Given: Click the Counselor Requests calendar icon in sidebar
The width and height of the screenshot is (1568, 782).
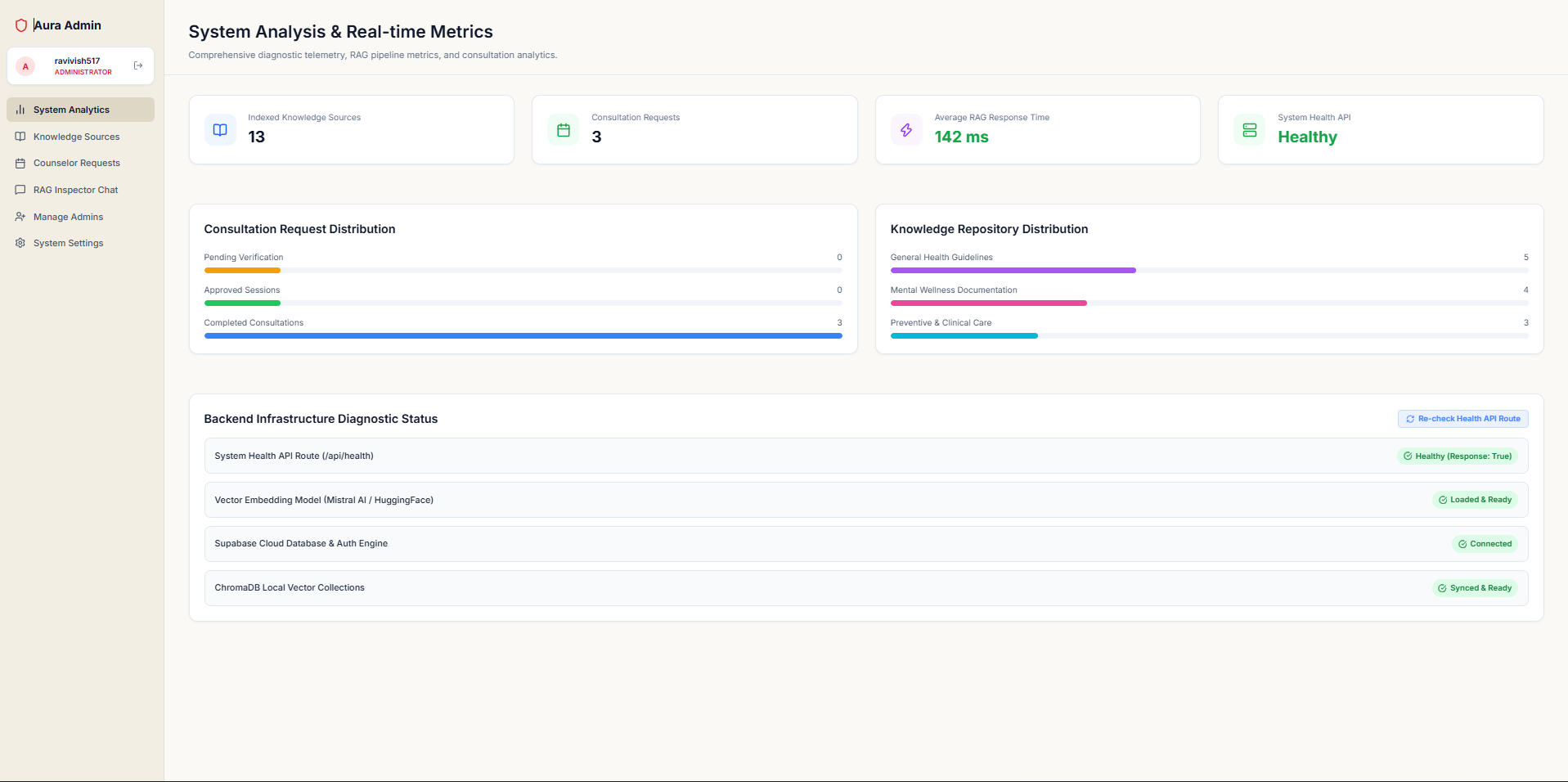Looking at the screenshot, I should click(20, 163).
